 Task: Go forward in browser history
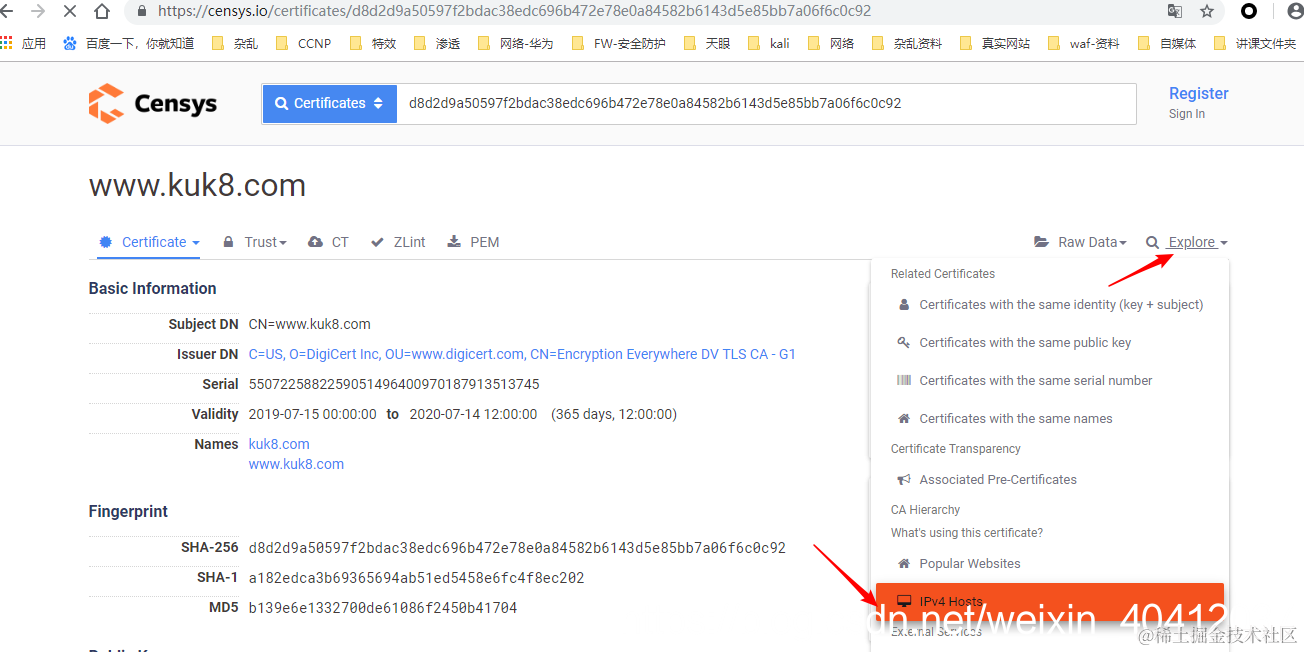click(x=38, y=11)
